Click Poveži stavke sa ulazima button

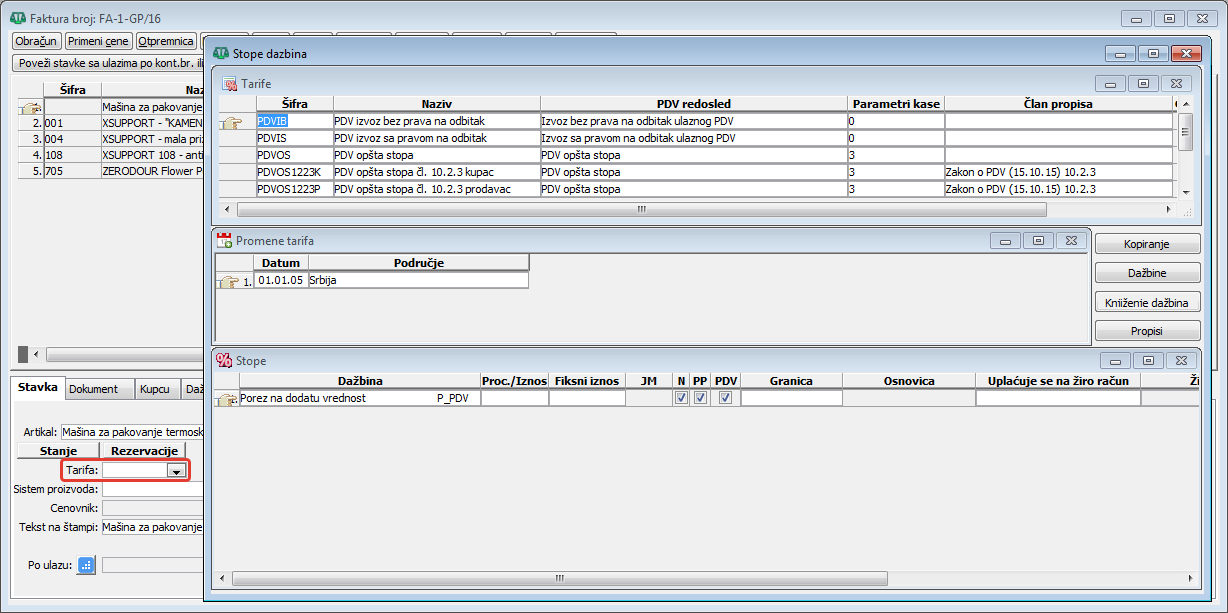[x=108, y=63]
